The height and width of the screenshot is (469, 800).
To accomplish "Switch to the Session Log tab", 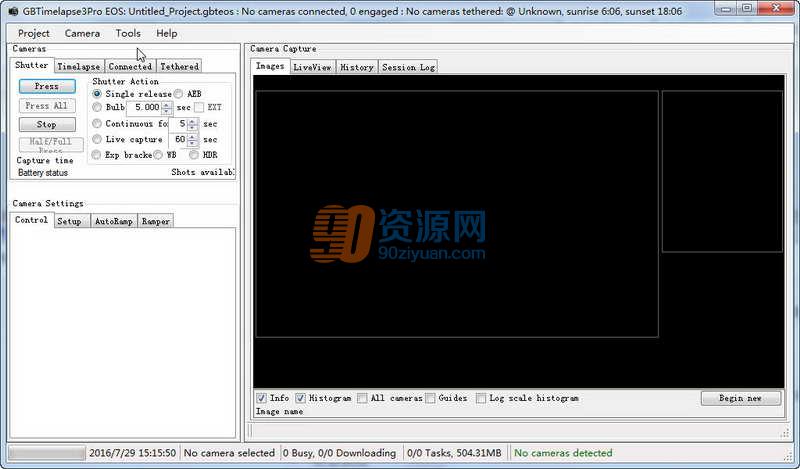I will (408, 67).
